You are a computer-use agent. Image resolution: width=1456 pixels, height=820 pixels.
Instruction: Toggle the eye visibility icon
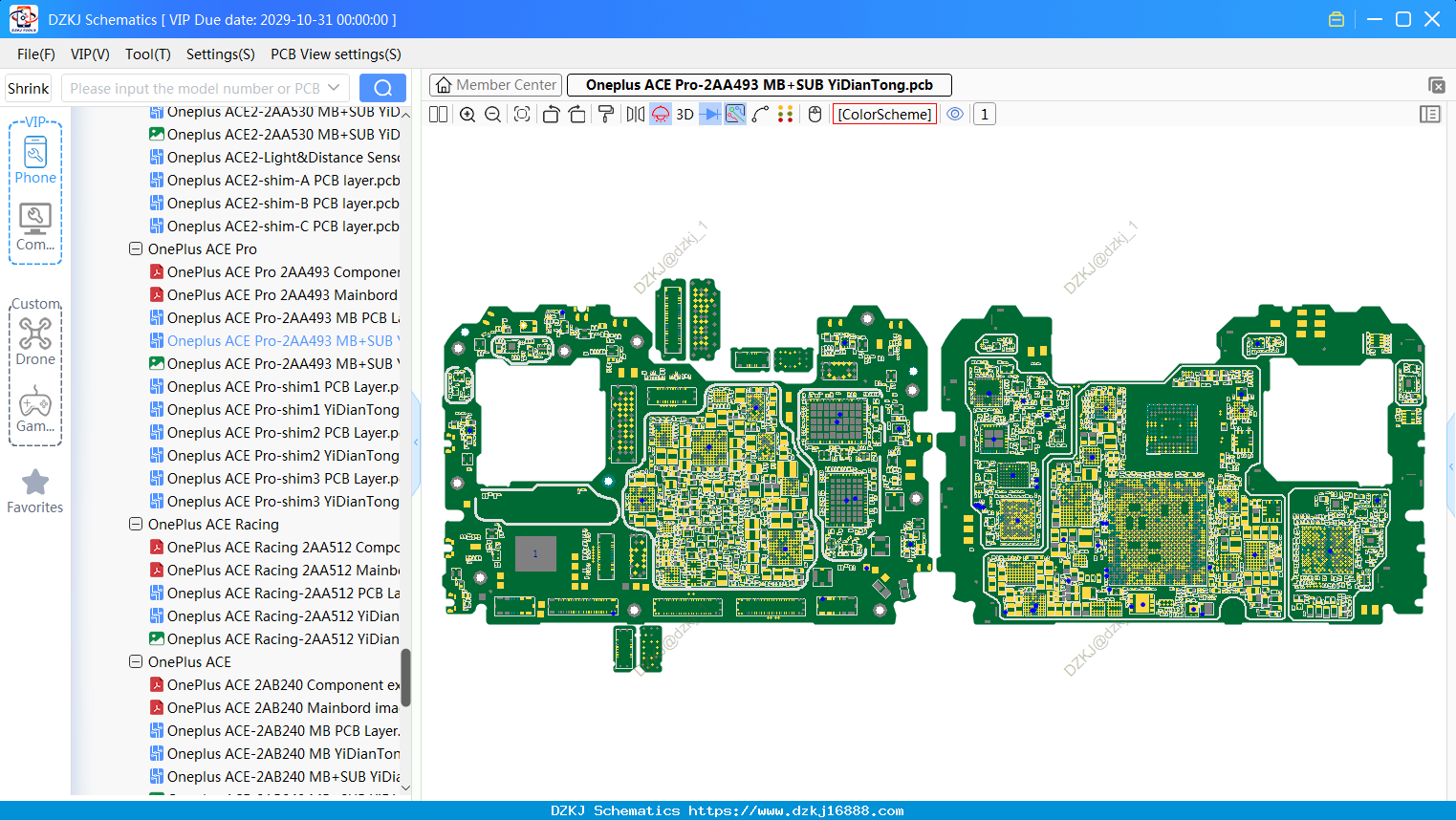click(x=955, y=115)
